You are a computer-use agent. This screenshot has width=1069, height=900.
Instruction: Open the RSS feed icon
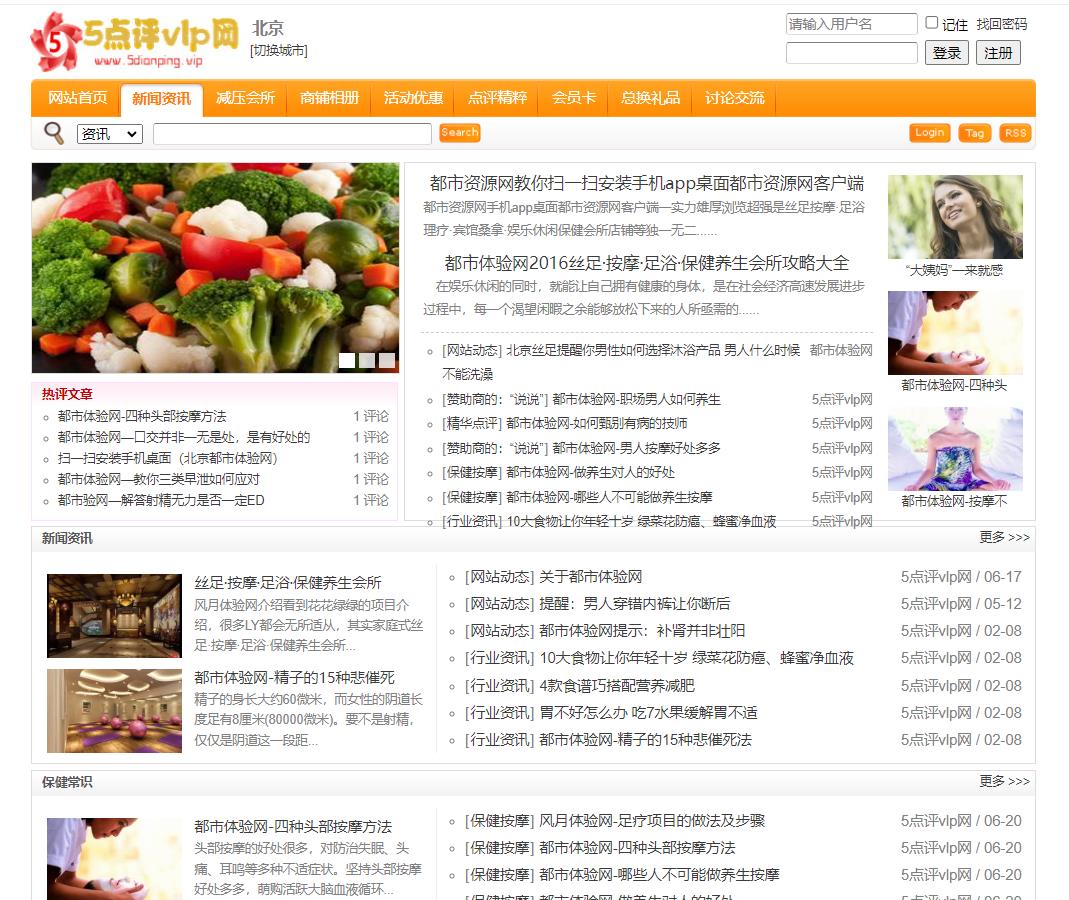tap(1015, 132)
